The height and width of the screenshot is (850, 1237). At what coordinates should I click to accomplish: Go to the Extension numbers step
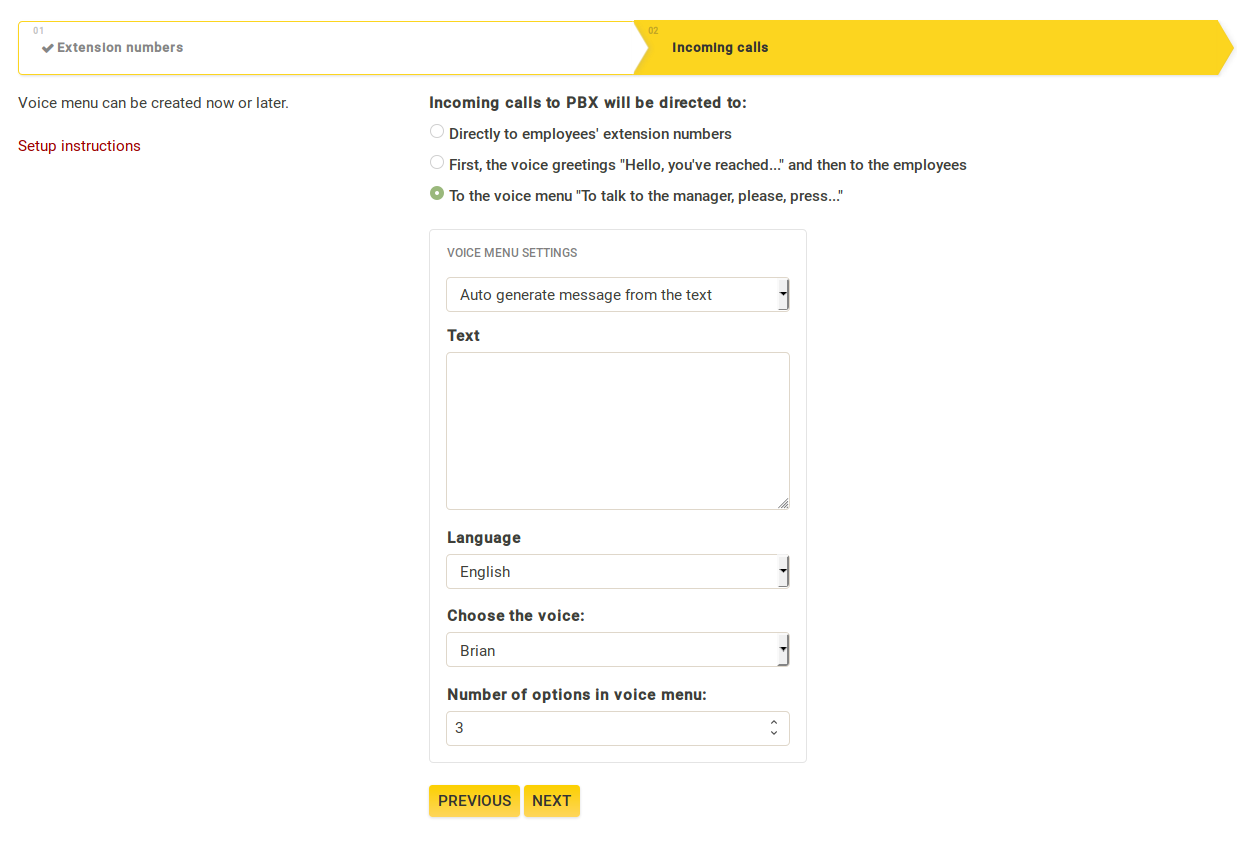pos(120,48)
